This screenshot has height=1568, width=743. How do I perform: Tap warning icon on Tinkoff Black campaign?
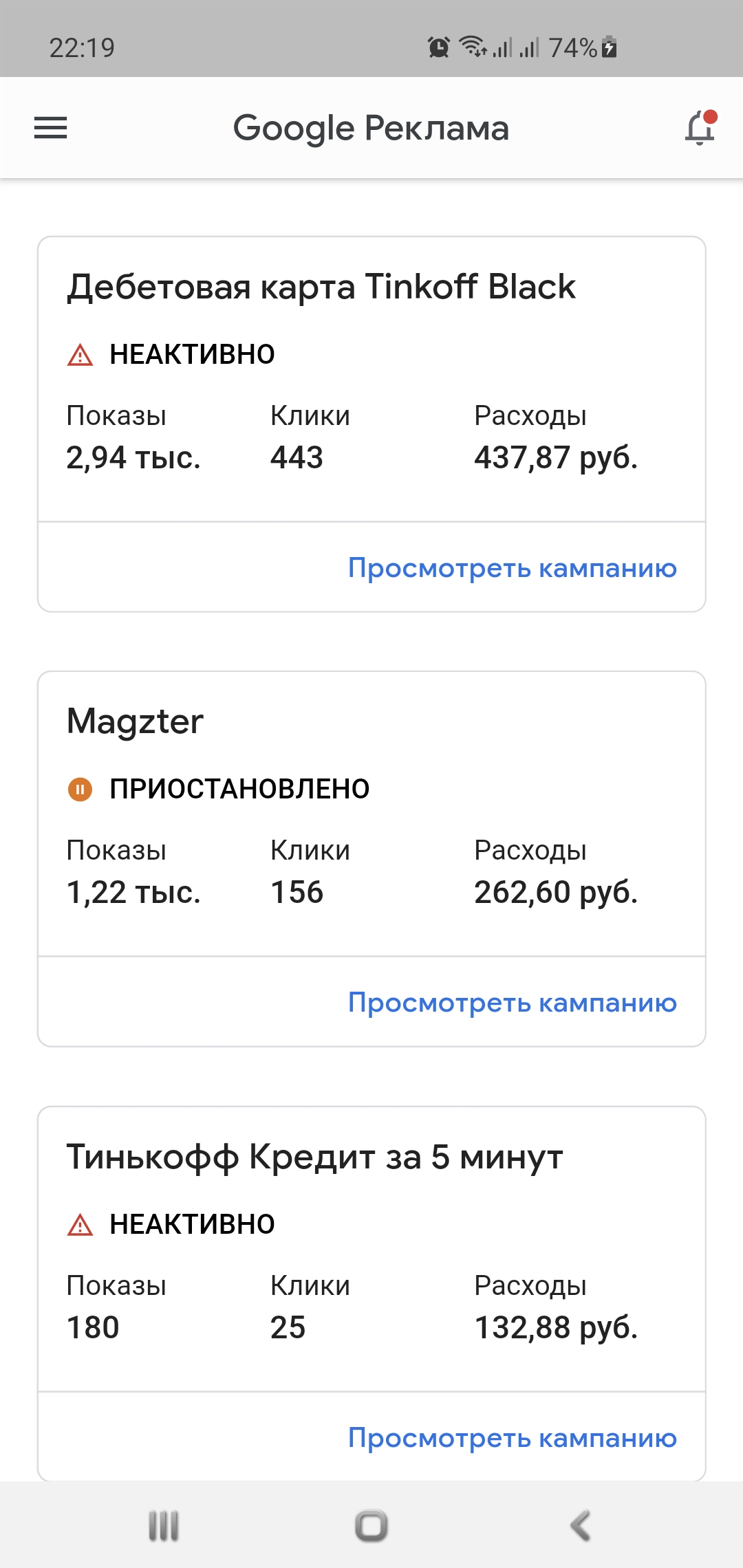click(x=80, y=355)
